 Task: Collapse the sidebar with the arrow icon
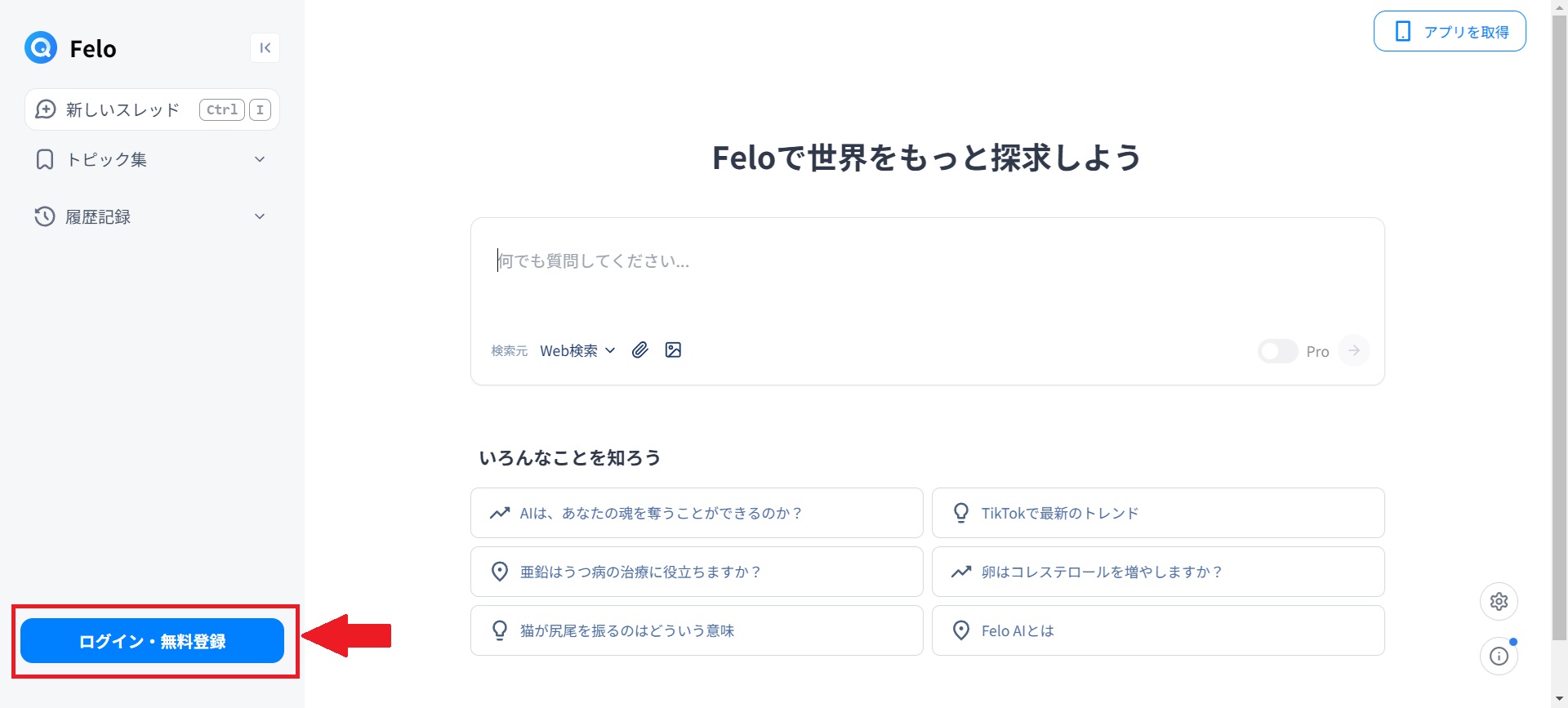[x=264, y=48]
